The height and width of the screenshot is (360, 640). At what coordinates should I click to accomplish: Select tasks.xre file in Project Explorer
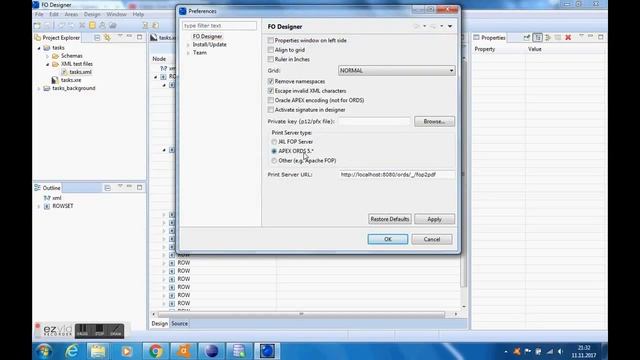click(x=71, y=80)
